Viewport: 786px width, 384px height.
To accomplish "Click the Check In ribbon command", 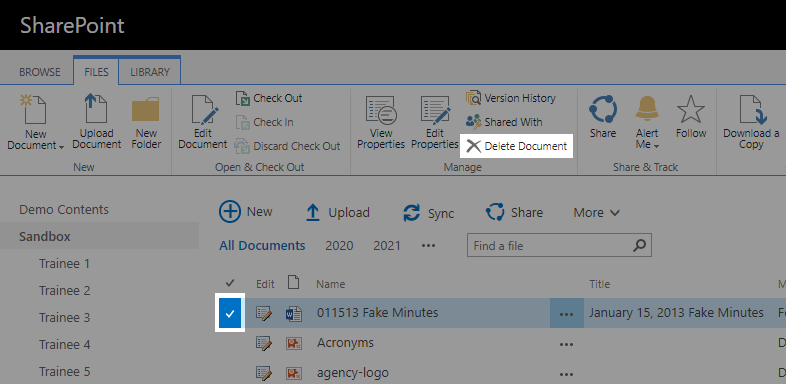I will (265, 122).
